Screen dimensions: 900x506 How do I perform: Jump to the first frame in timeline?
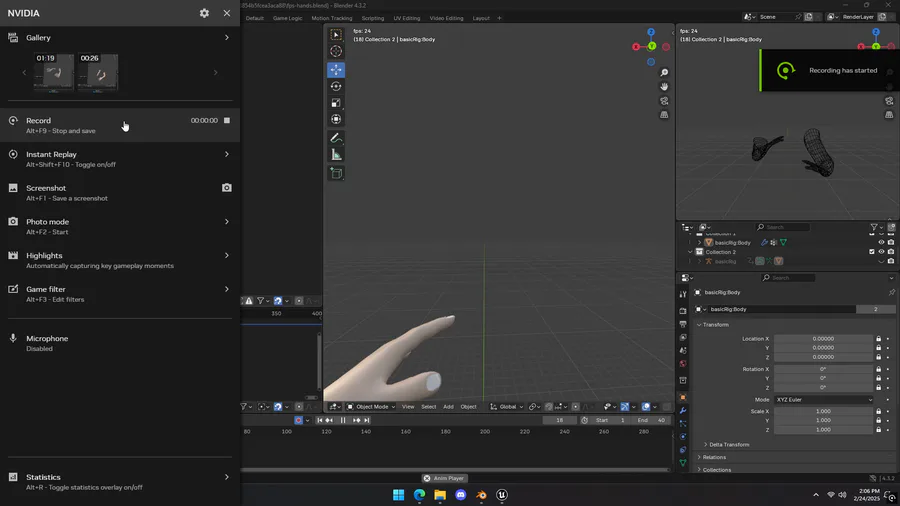[320, 420]
